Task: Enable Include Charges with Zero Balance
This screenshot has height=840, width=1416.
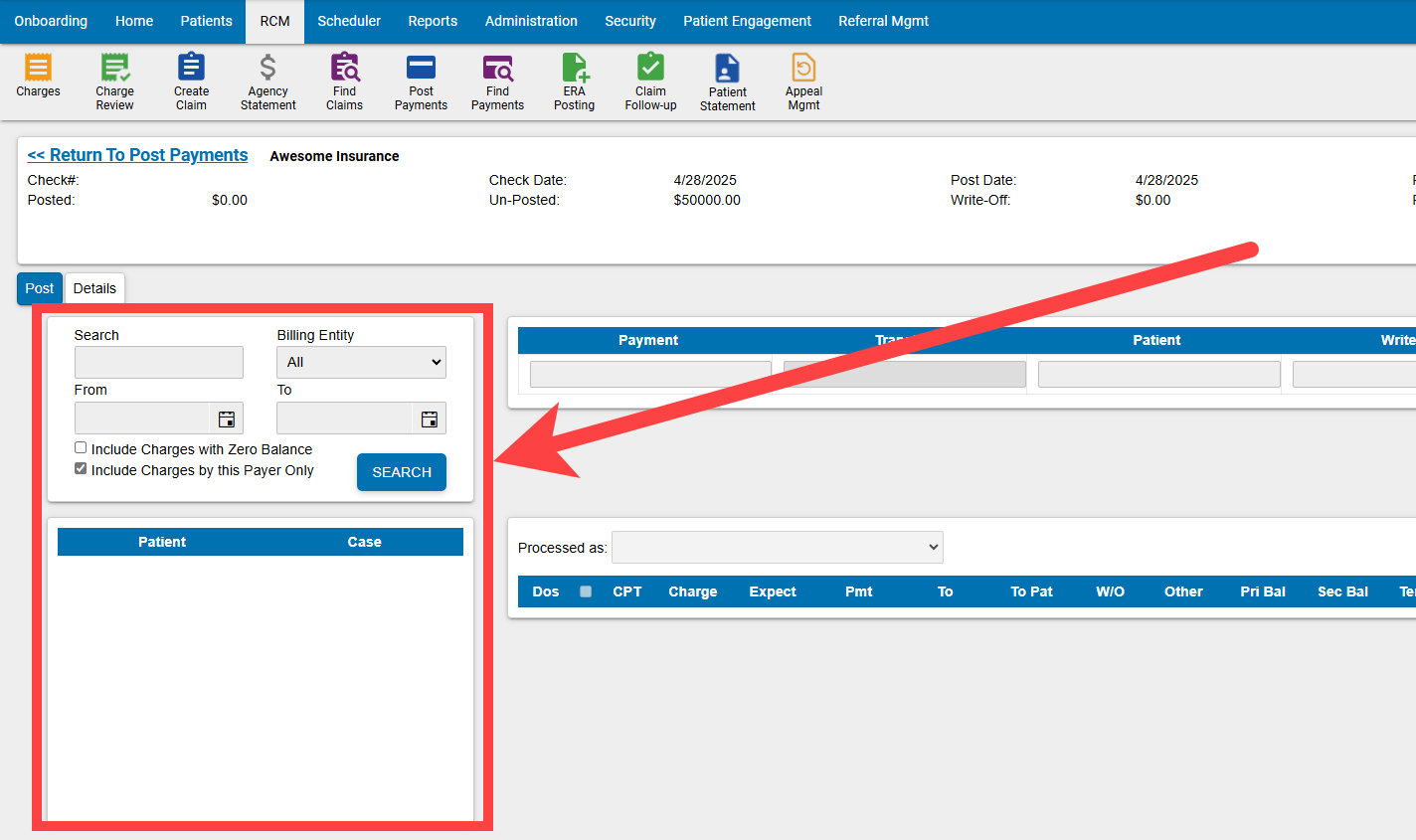Action: click(x=81, y=447)
